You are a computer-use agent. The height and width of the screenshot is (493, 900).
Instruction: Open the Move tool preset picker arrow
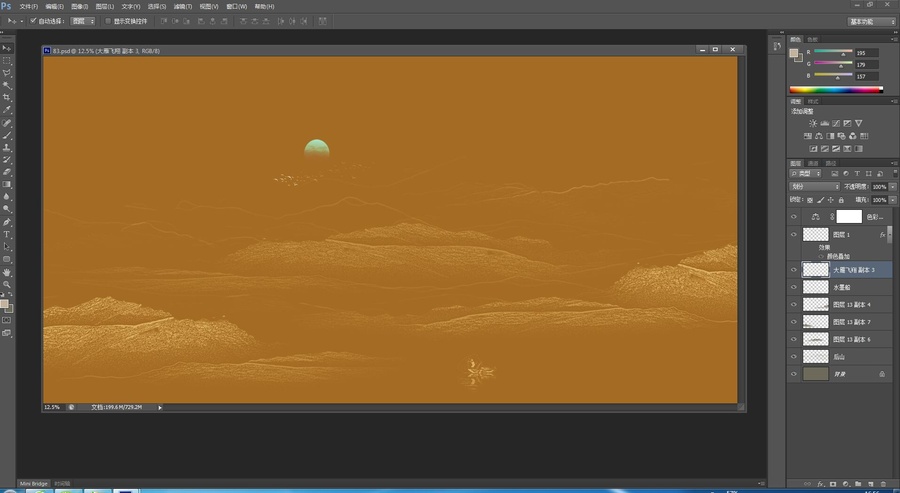point(22,21)
